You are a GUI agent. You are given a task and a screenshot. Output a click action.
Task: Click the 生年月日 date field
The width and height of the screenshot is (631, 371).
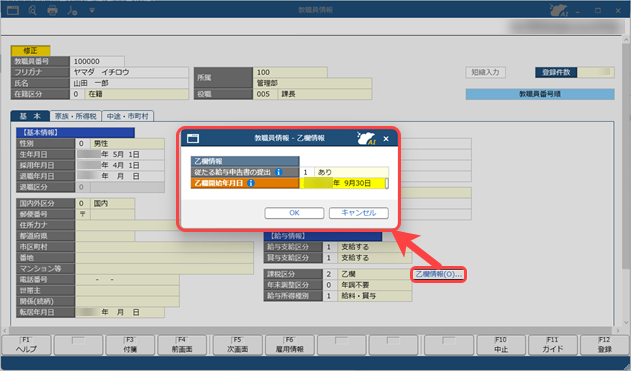[x=120, y=154]
